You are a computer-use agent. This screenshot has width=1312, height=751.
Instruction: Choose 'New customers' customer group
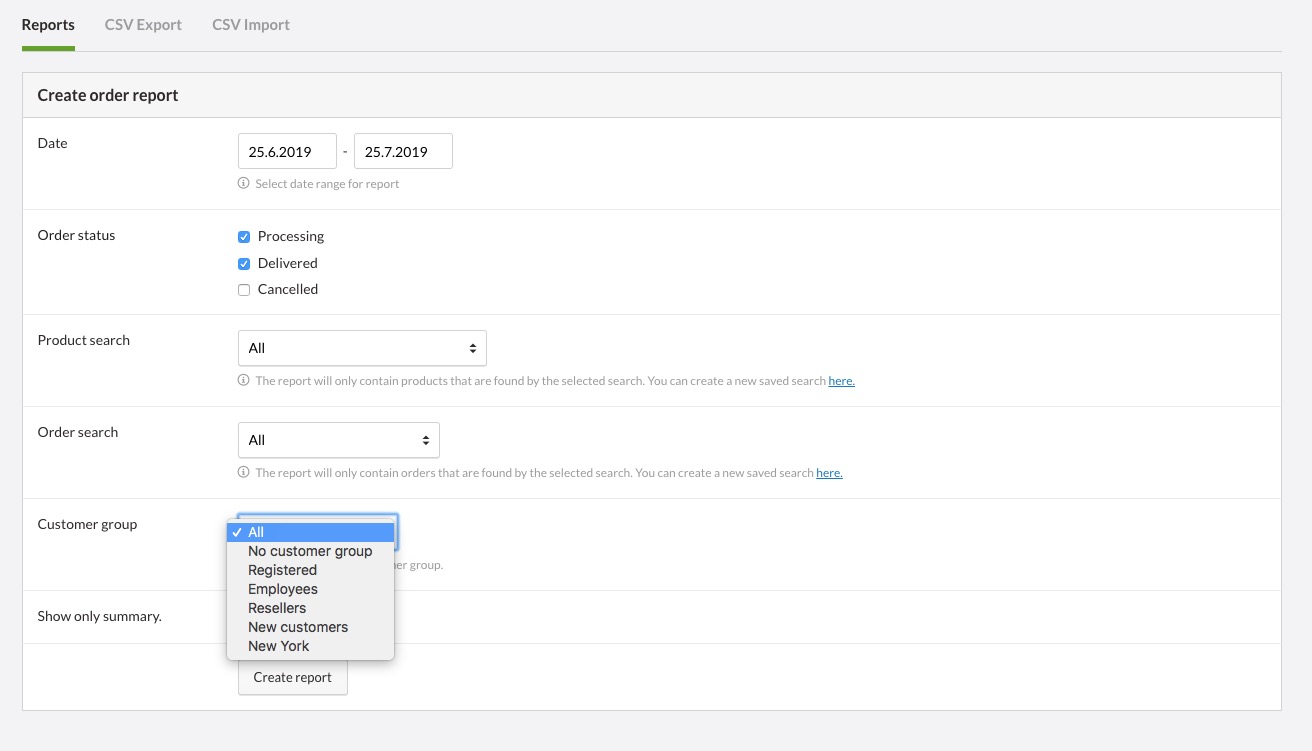coord(311,627)
